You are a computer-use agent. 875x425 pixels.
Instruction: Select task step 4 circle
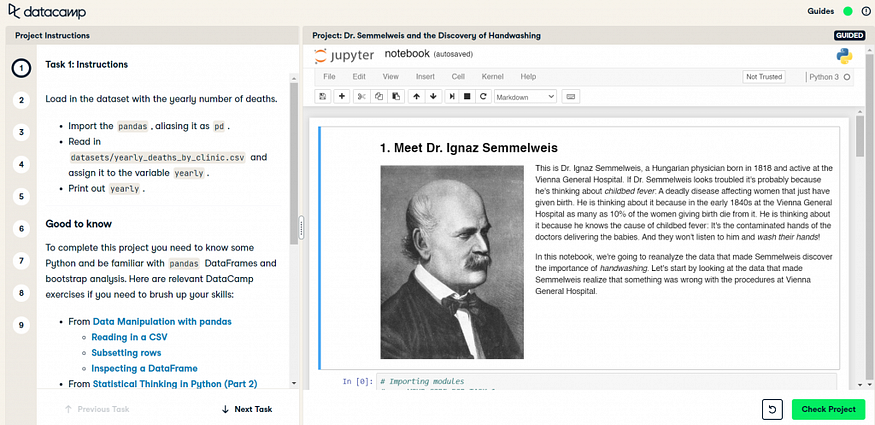(21, 165)
